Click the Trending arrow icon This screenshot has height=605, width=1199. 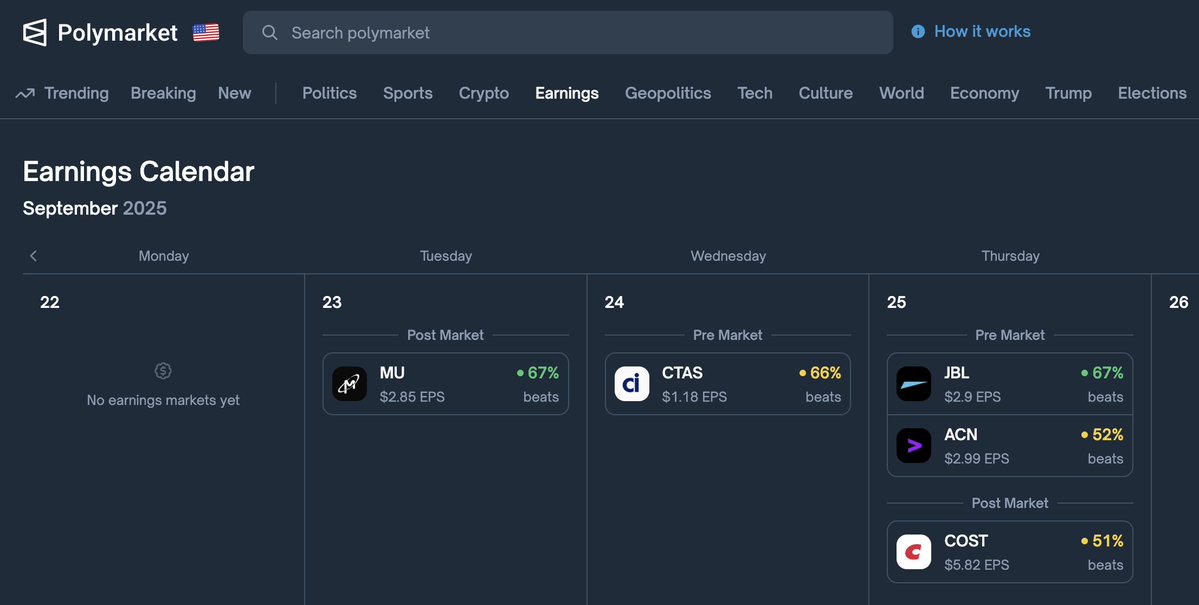[x=24, y=93]
